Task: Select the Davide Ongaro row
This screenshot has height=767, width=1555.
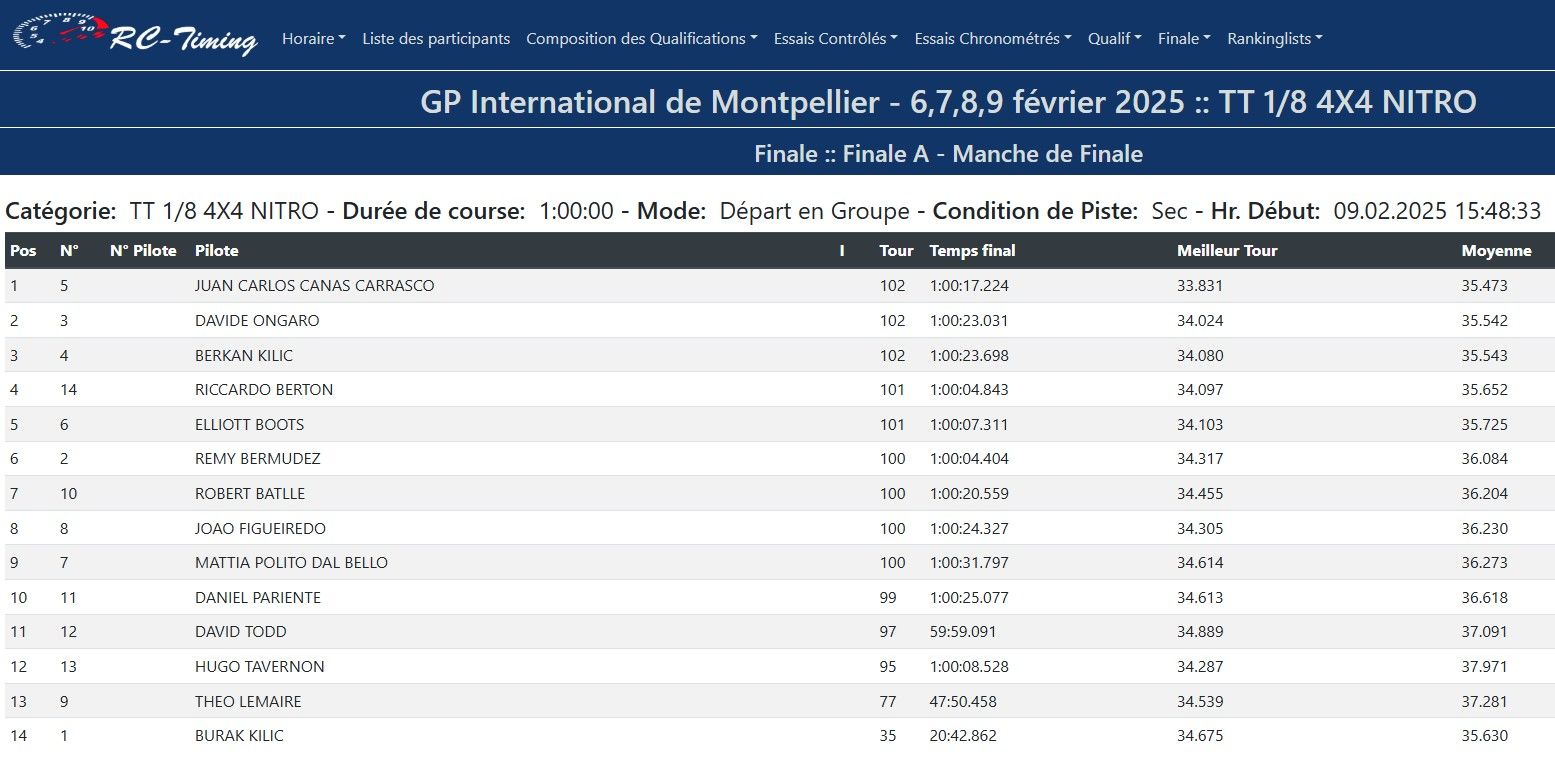Action: coord(257,321)
